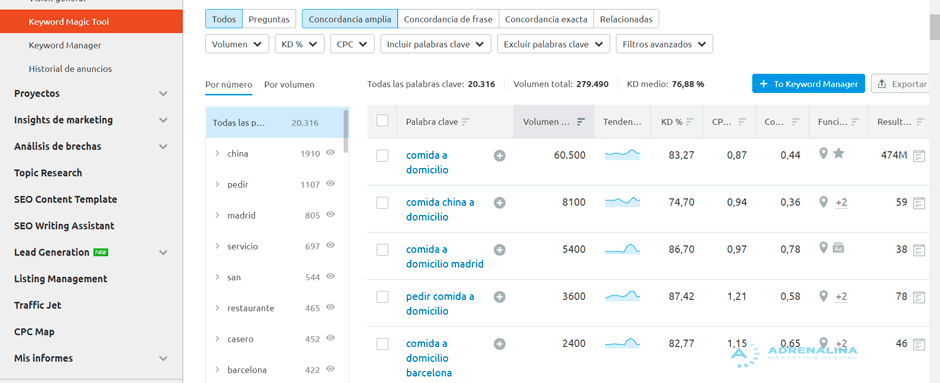Click '+2' features in 'comida china' row

coord(841,203)
